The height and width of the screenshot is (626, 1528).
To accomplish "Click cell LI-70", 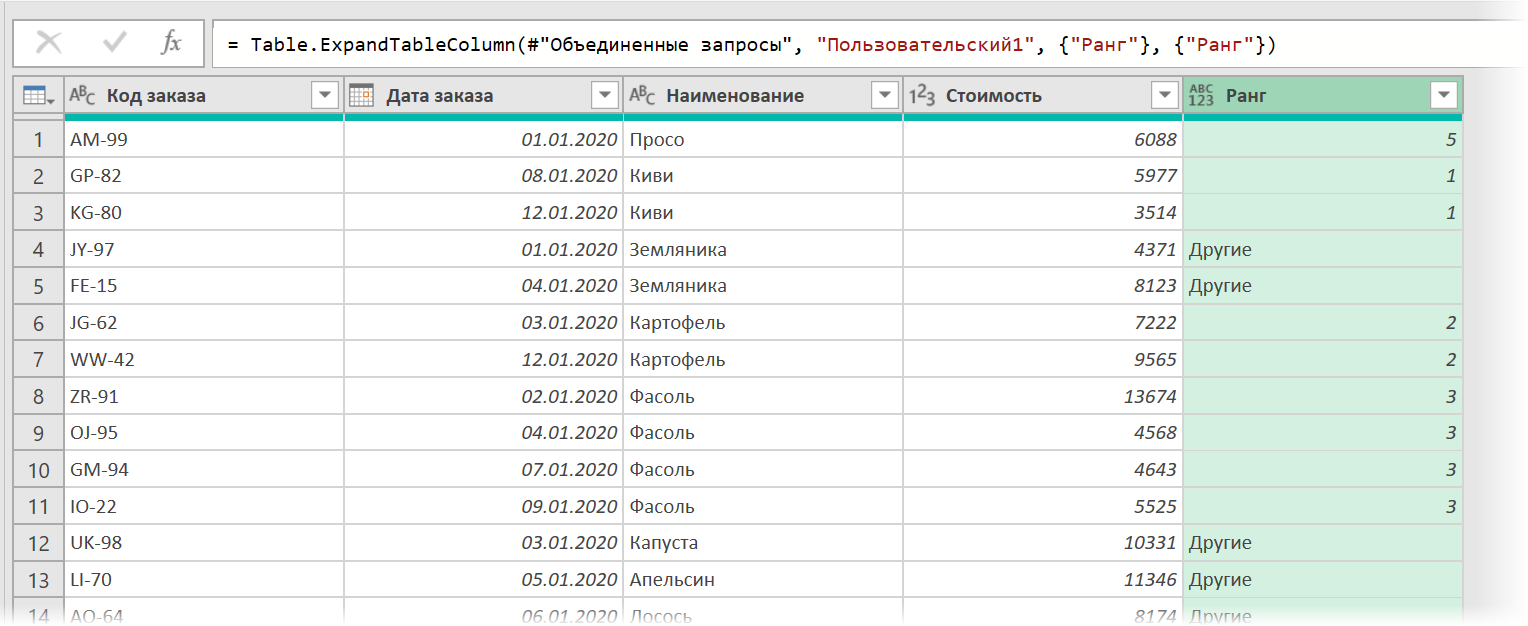I will [204, 580].
